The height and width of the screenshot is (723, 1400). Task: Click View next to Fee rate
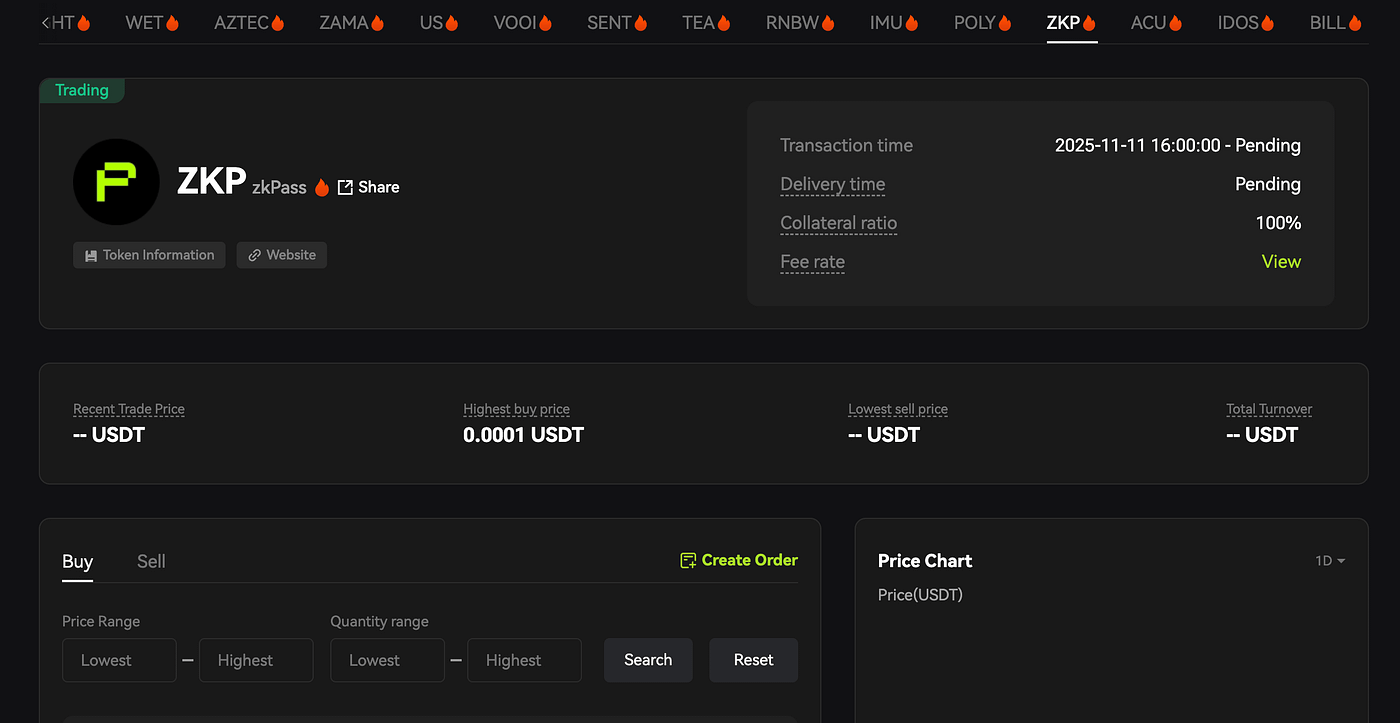[1281, 261]
